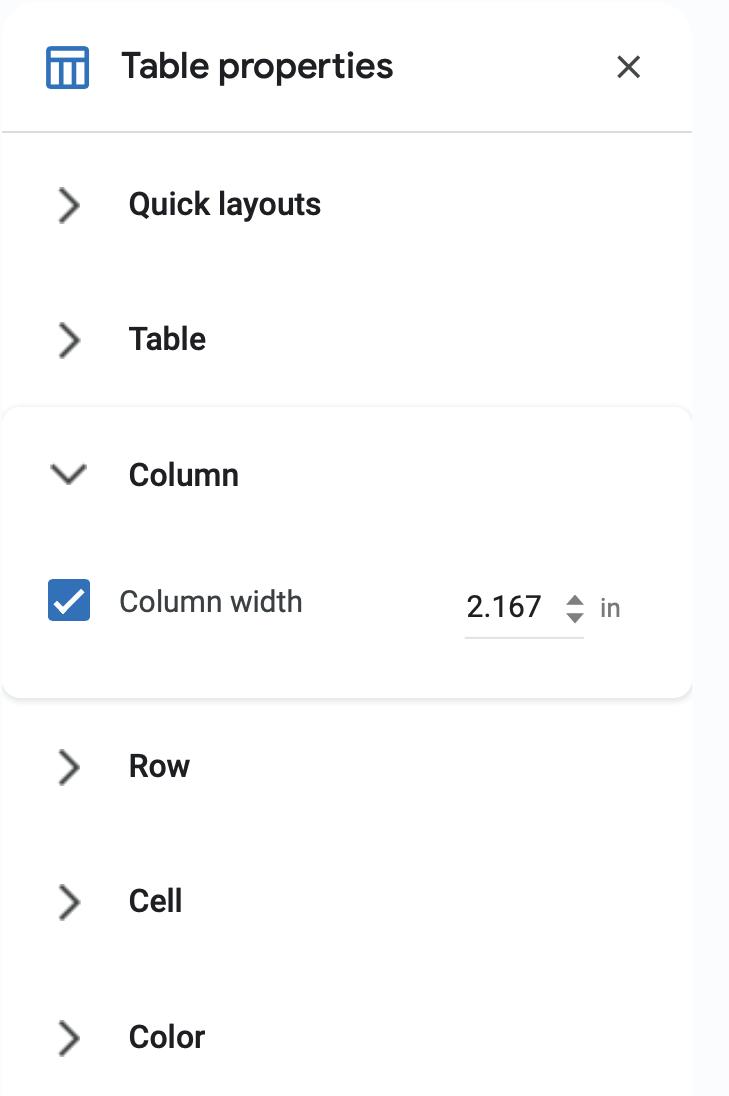Viewport: 729px width, 1096px height.
Task: Expand the Row section chevron
Action: pos(68,767)
